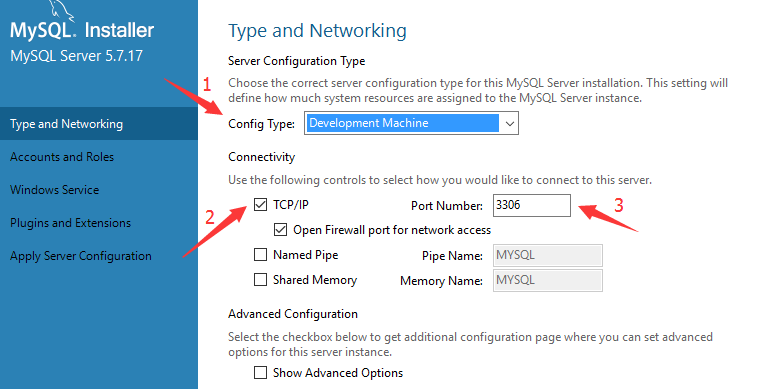Viewport: 772px width, 389px height.
Task: Select Type and Networking step in sidebar
Action: [98, 124]
